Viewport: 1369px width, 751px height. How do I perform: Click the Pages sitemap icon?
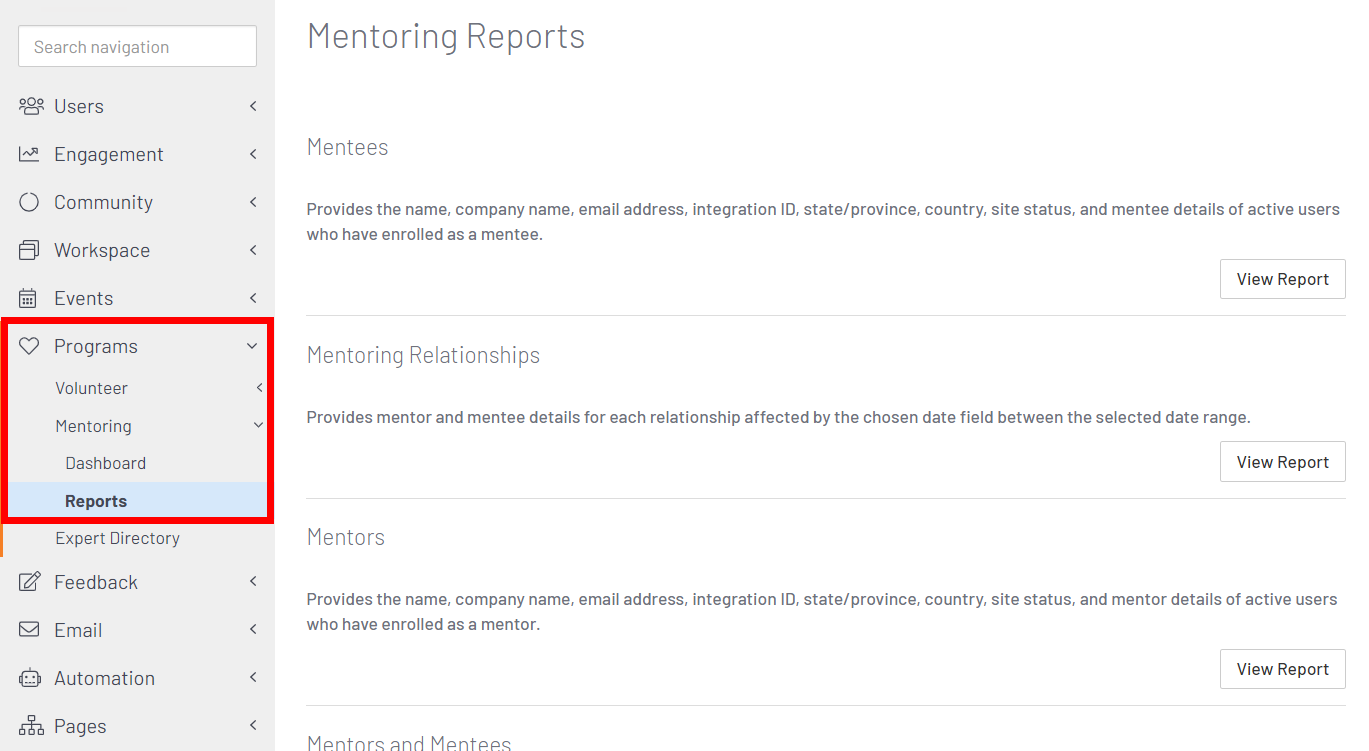29,726
